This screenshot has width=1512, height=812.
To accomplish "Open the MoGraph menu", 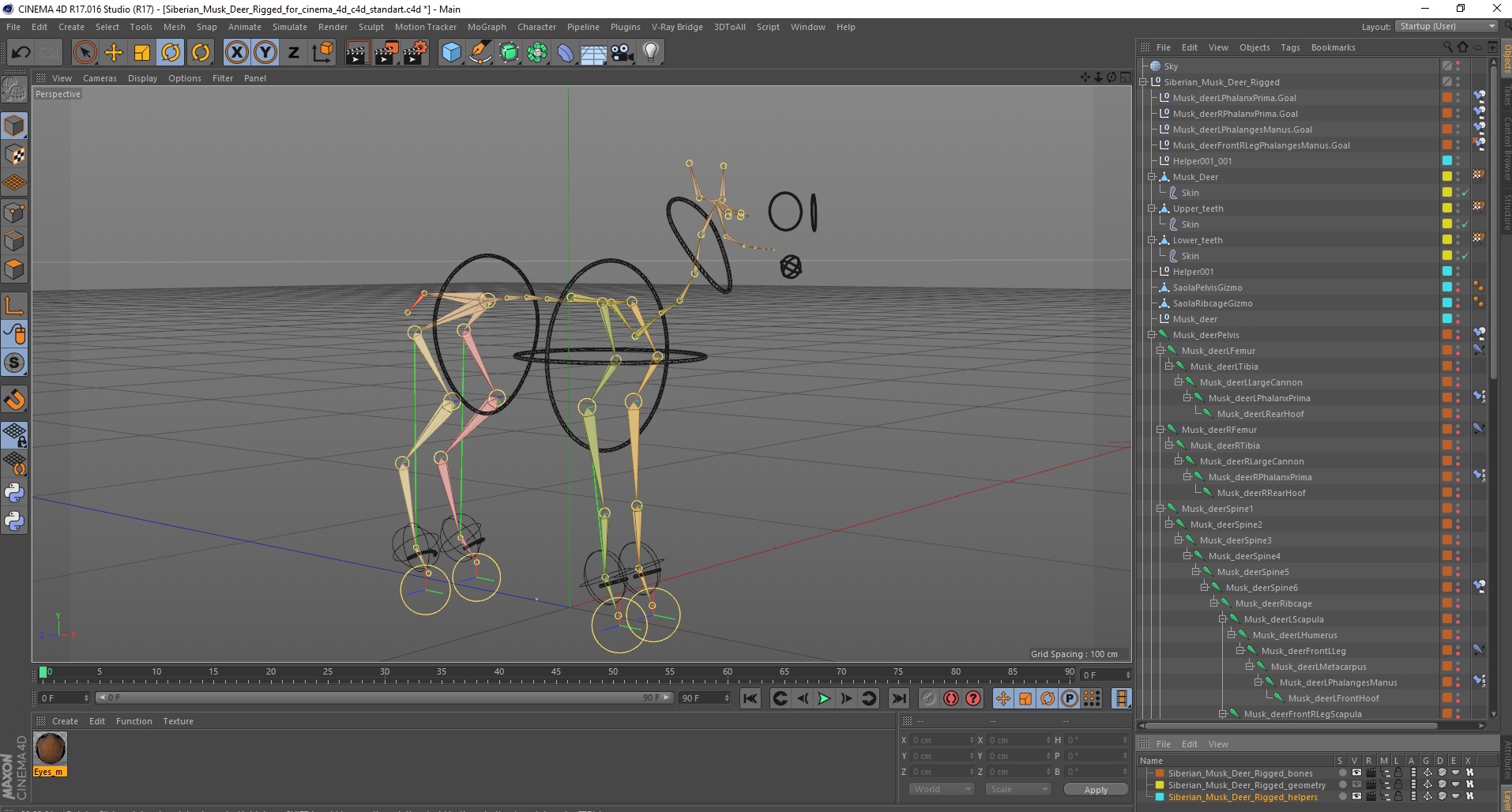I will point(487,27).
